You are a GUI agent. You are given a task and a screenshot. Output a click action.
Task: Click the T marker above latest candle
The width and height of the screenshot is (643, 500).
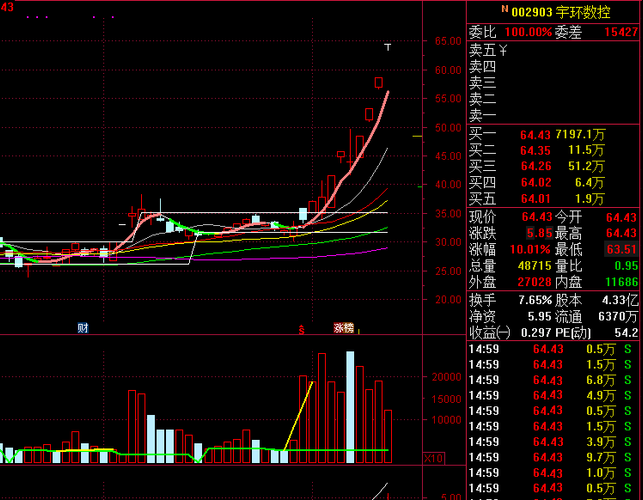pos(388,47)
